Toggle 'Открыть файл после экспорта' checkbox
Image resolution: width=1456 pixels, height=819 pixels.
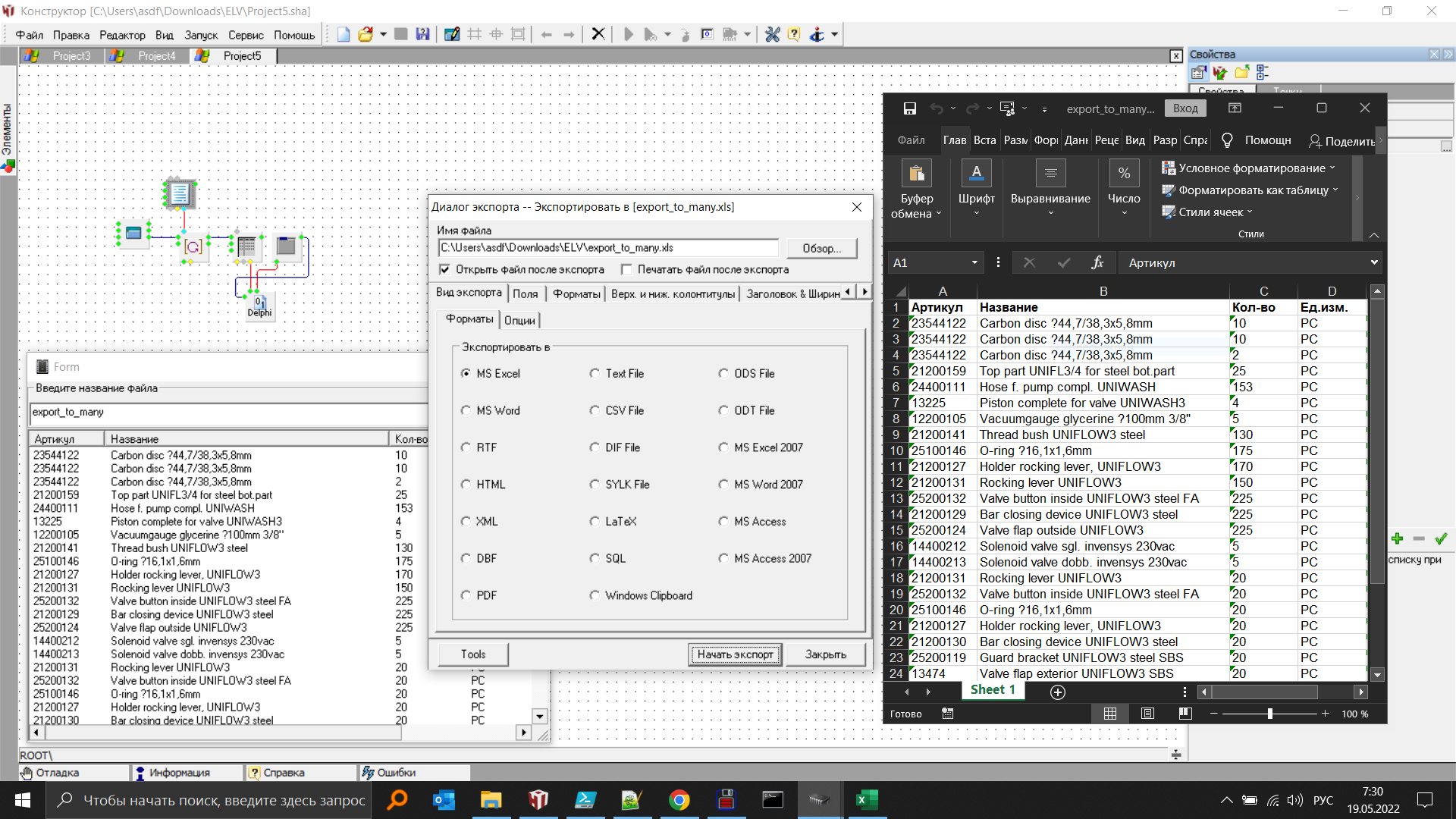point(444,269)
